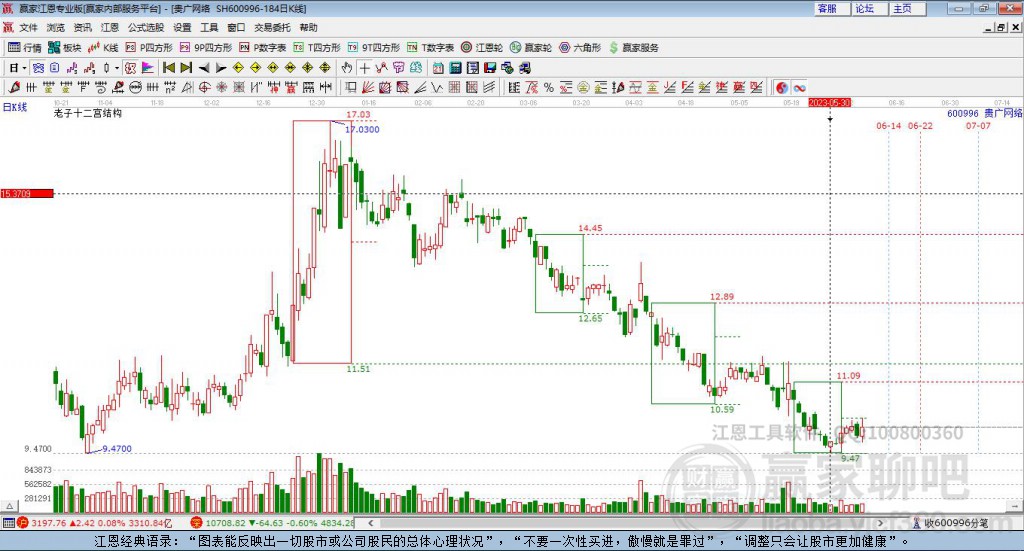Click the 17.03 high price label
This screenshot has height=551, width=1024.
(x=358, y=114)
